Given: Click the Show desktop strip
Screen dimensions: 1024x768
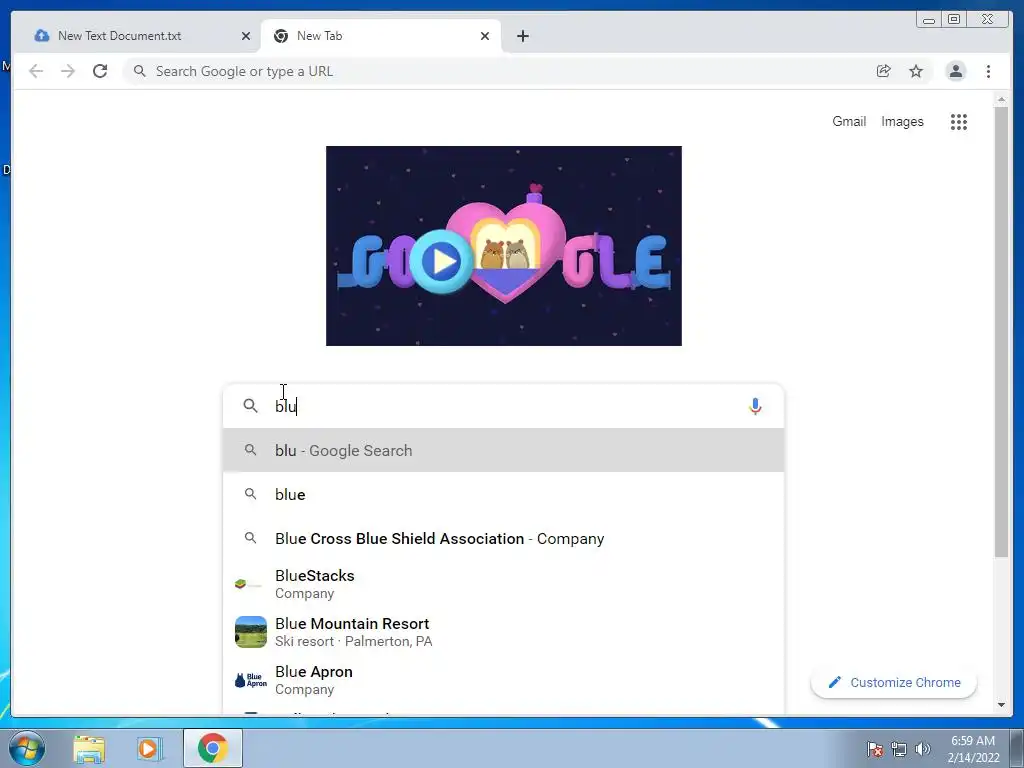Looking at the screenshot, I should tap(1017, 748).
